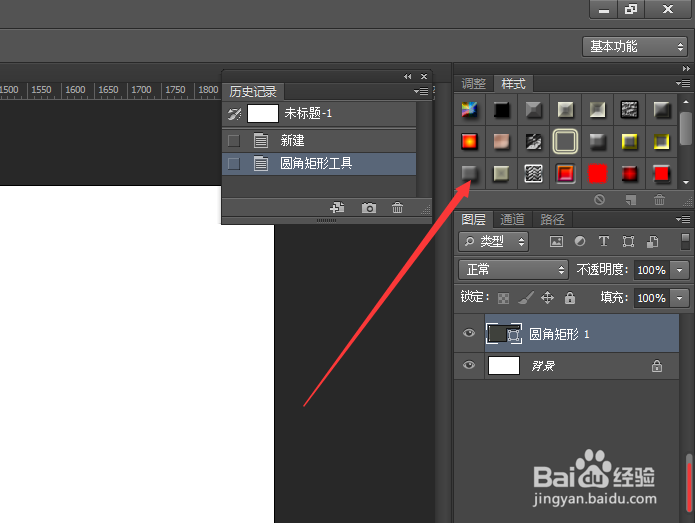This screenshot has height=523, width=695.
Task: Collapse right panel dock with double arrows
Action: (686, 68)
